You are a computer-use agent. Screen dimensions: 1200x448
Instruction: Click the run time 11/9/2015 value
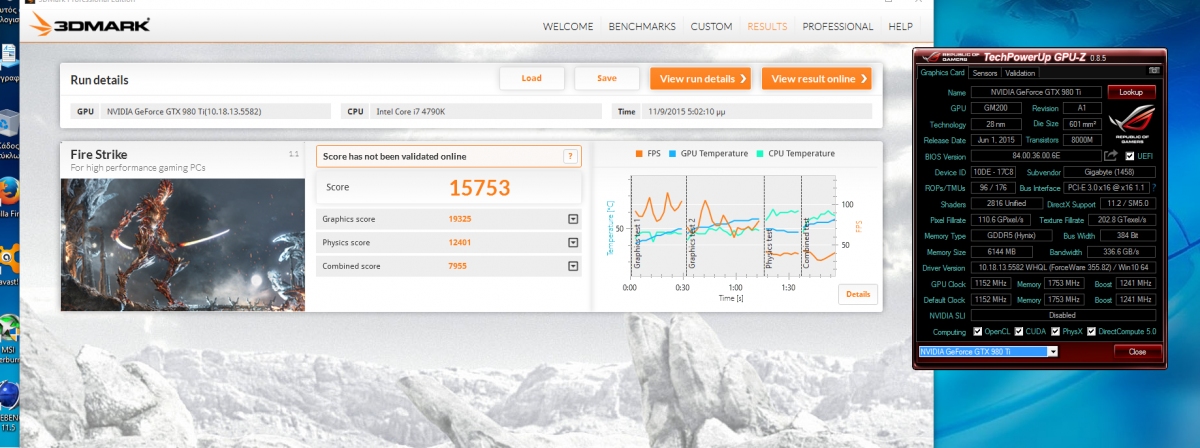point(688,112)
